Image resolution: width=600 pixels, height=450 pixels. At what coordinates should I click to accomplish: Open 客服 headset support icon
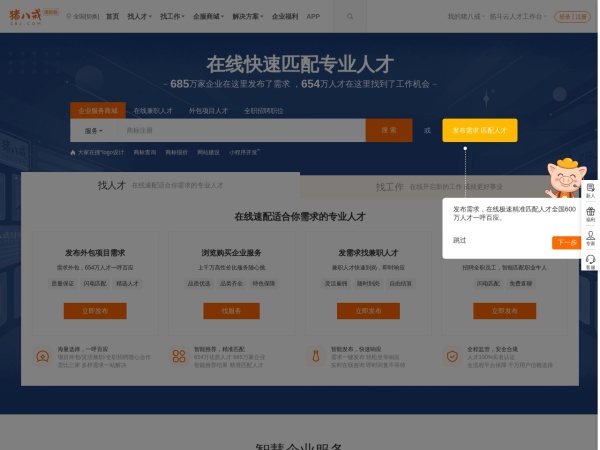point(590,262)
